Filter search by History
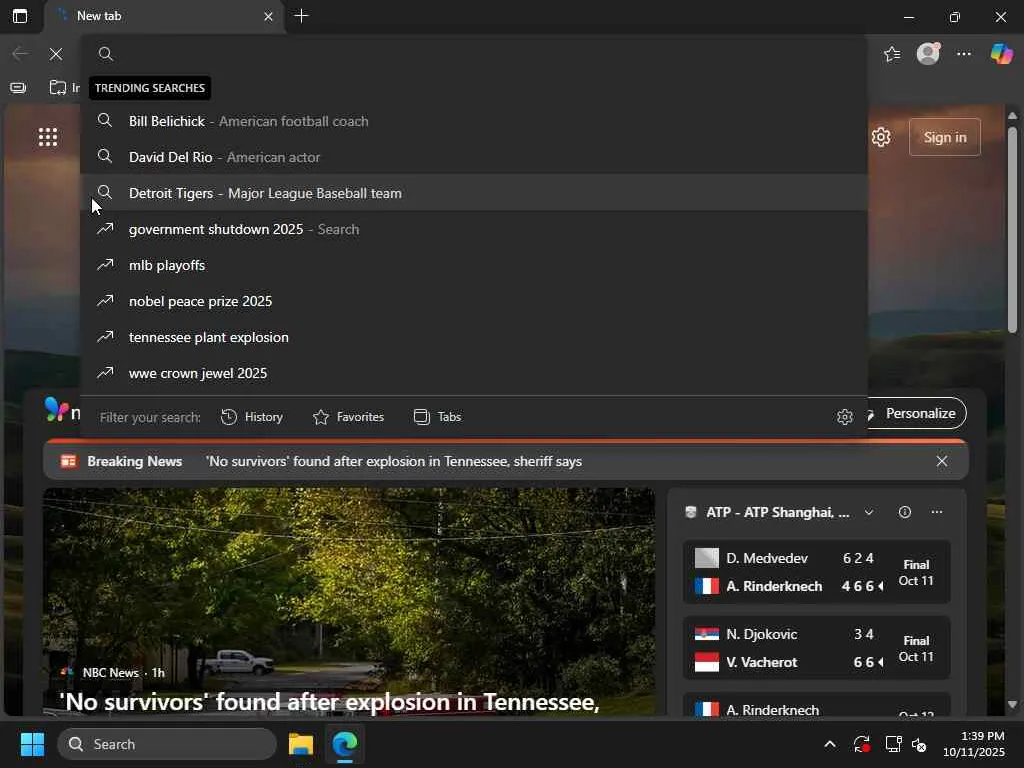The image size is (1024, 768). [x=252, y=417]
